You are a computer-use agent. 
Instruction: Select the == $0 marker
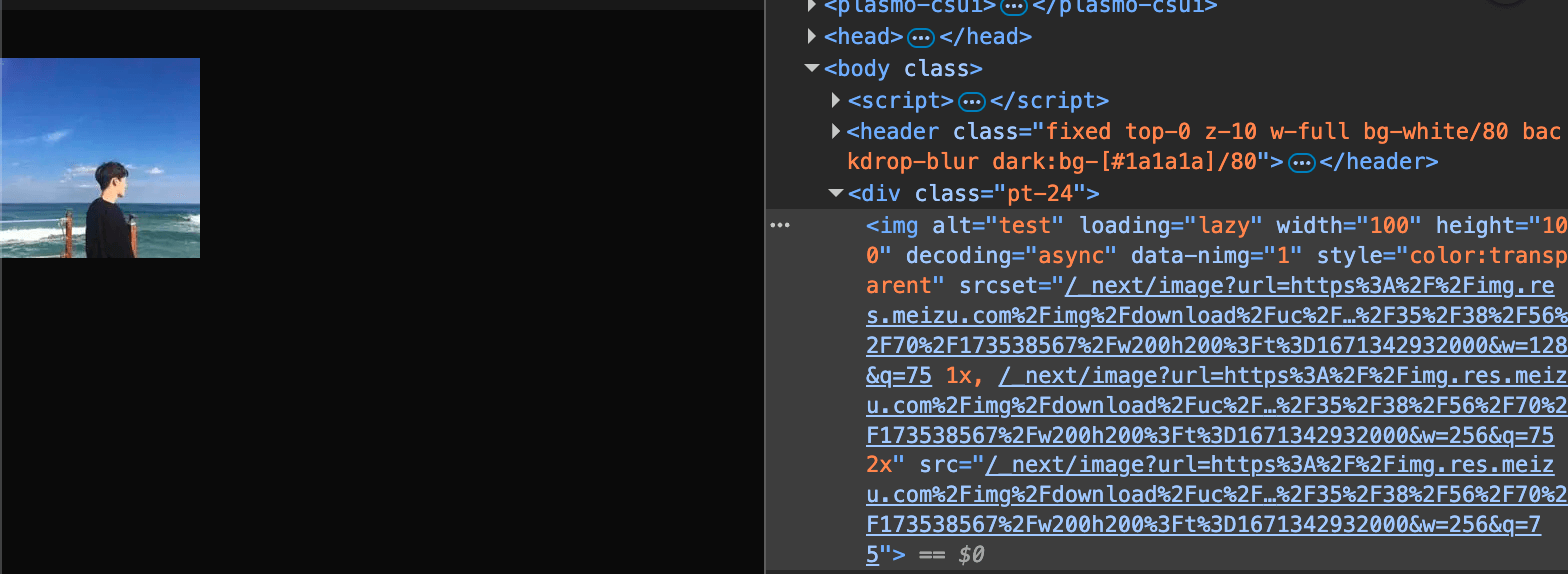pos(951,553)
